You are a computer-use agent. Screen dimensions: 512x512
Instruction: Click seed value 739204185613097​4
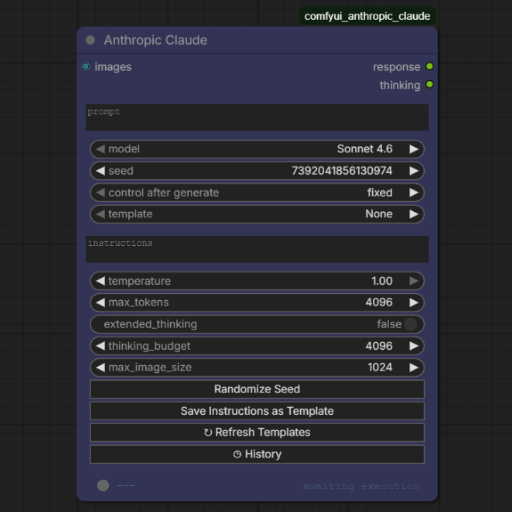[342, 171]
